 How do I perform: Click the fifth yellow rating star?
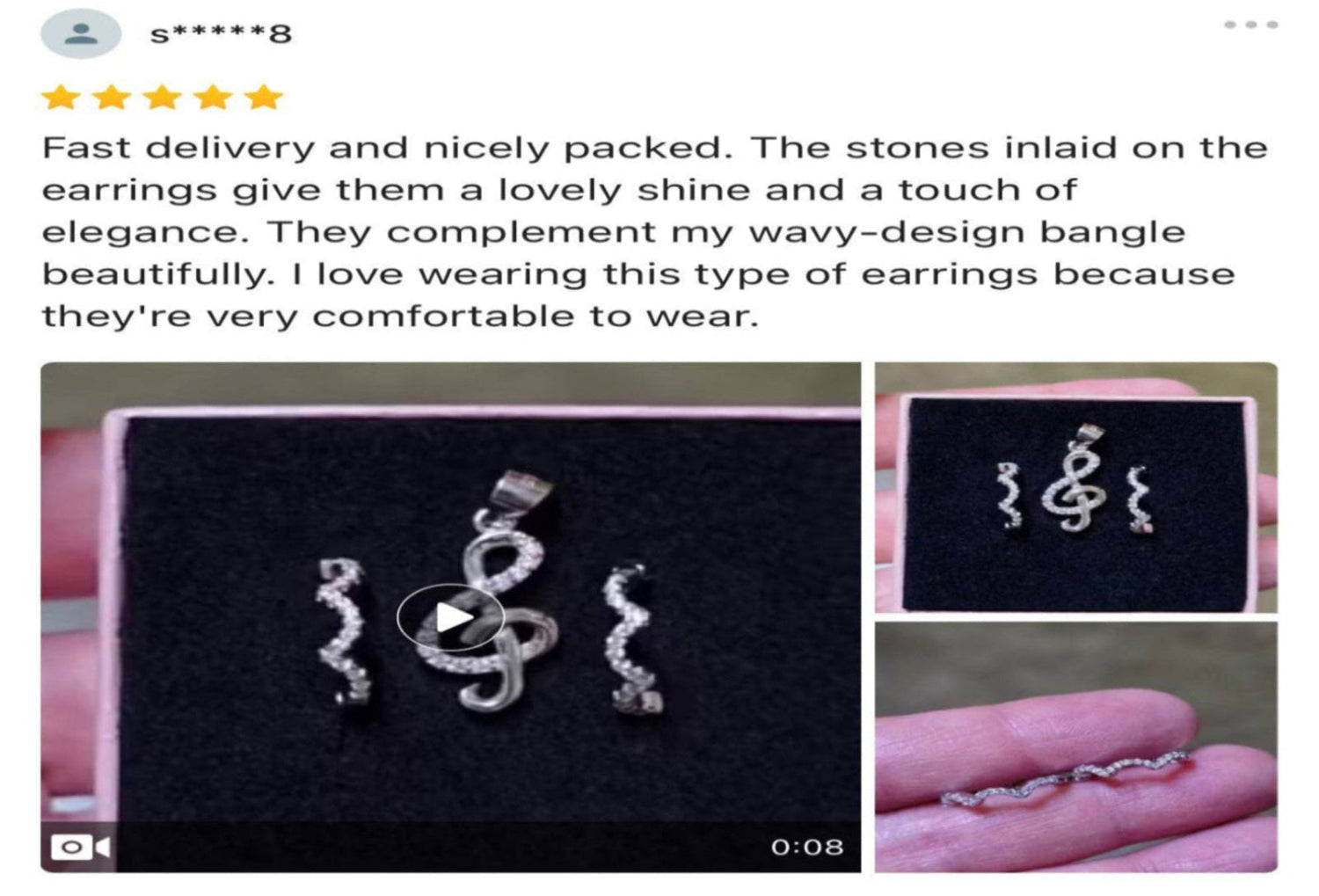[264, 97]
